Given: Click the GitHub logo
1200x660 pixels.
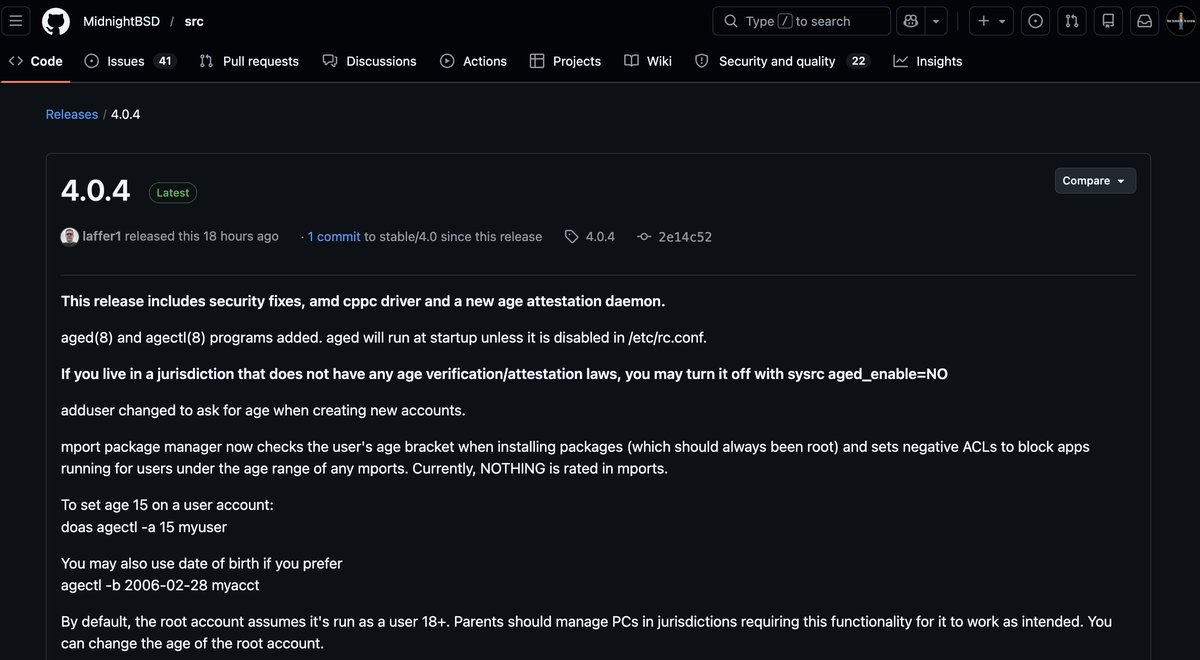Looking at the screenshot, I should click(55, 20).
